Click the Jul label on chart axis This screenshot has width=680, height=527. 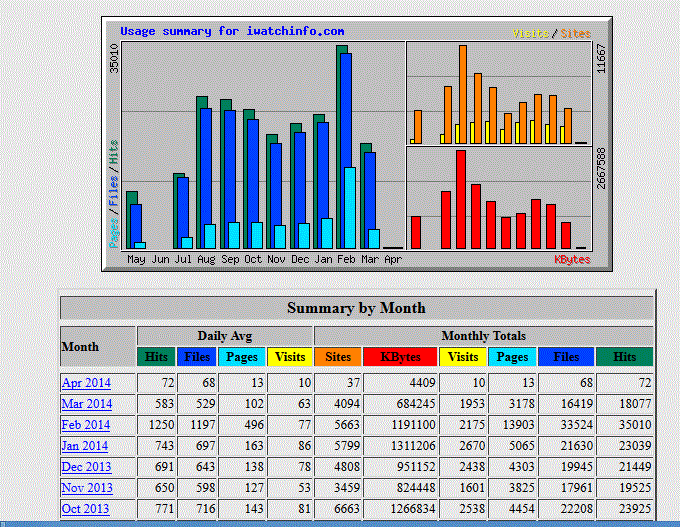(x=183, y=259)
